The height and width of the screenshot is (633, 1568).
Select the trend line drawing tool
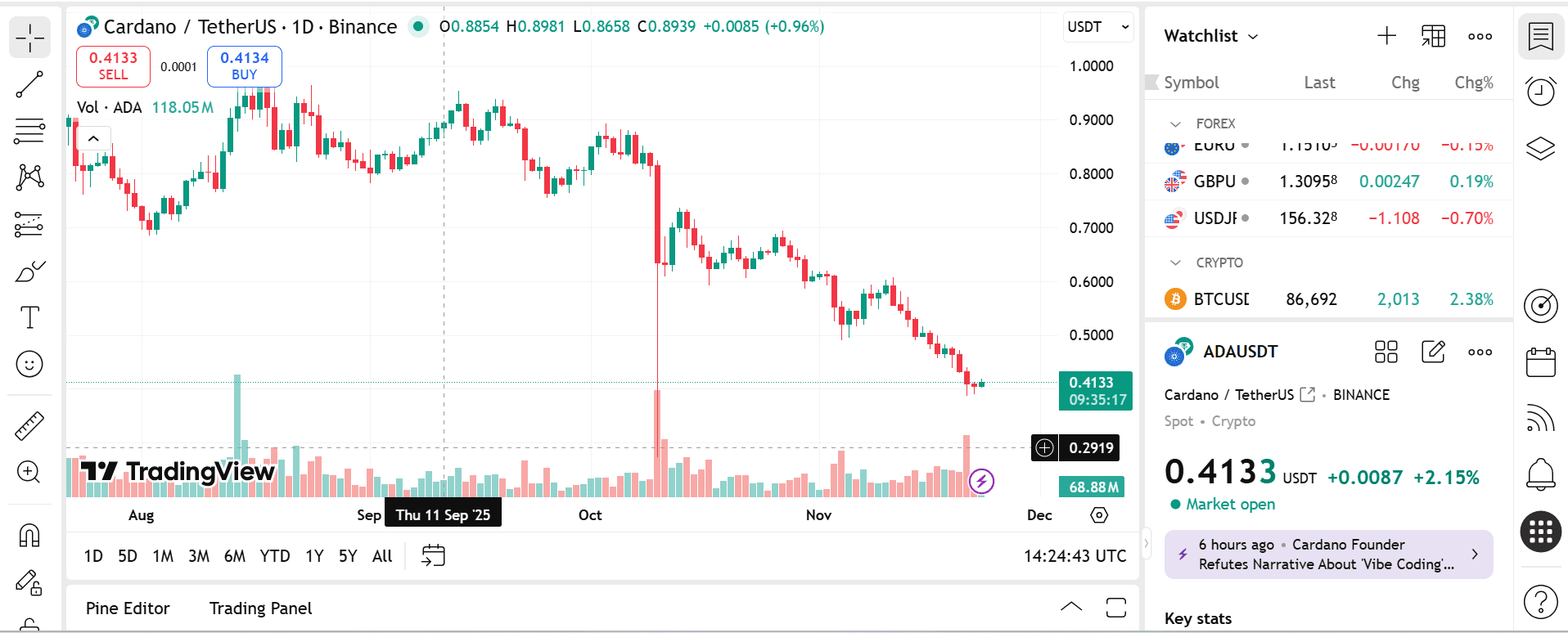click(29, 84)
